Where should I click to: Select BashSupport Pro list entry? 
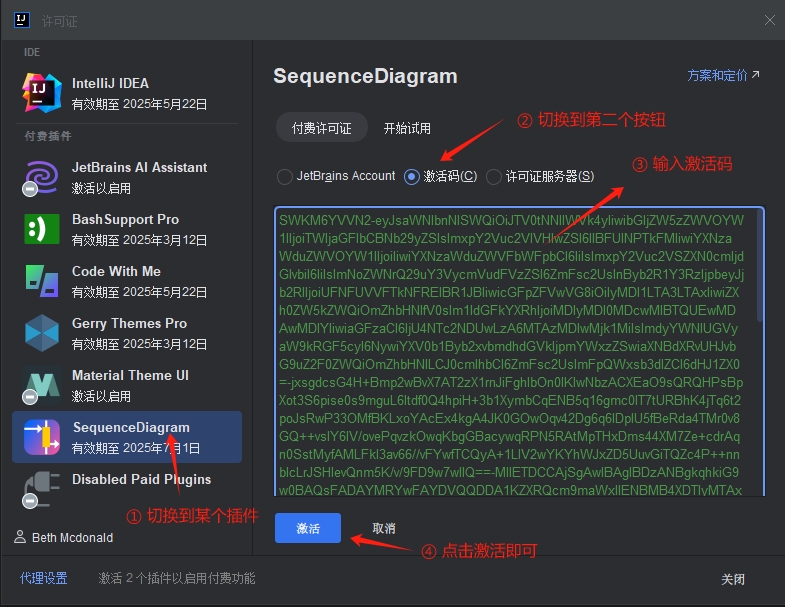pyautogui.click(x=127, y=229)
